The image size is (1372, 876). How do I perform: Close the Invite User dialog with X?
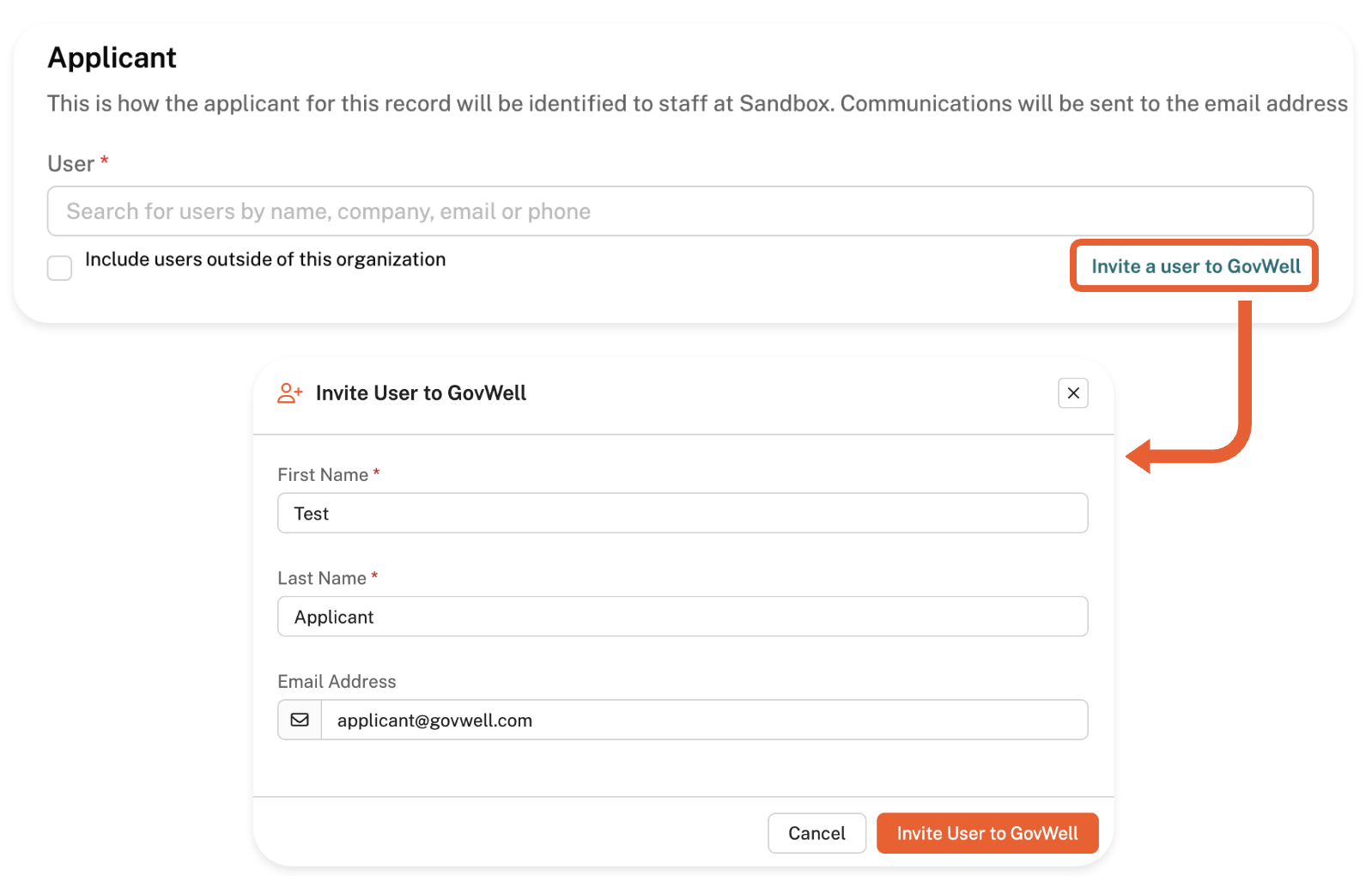point(1072,393)
